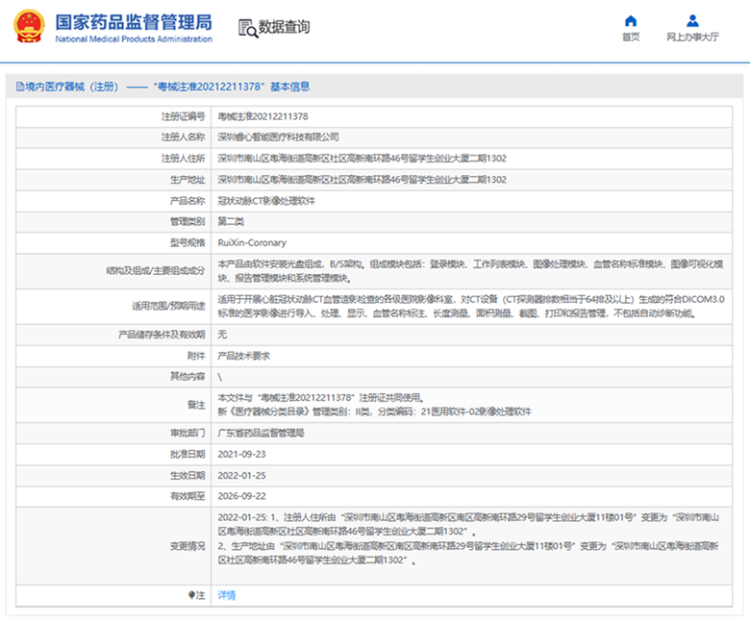Click expiry date 2026-09-22
Image resolution: width=750 pixels, height=623 pixels.
click(x=242, y=496)
